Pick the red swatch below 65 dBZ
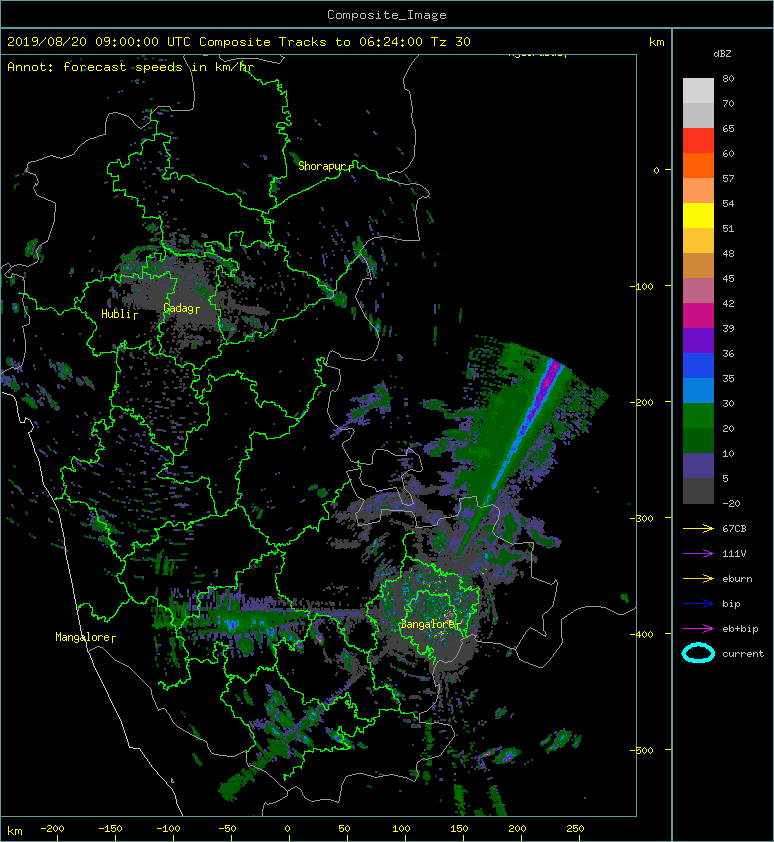Image resolution: width=774 pixels, height=842 pixels. click(x=698, y=141)
